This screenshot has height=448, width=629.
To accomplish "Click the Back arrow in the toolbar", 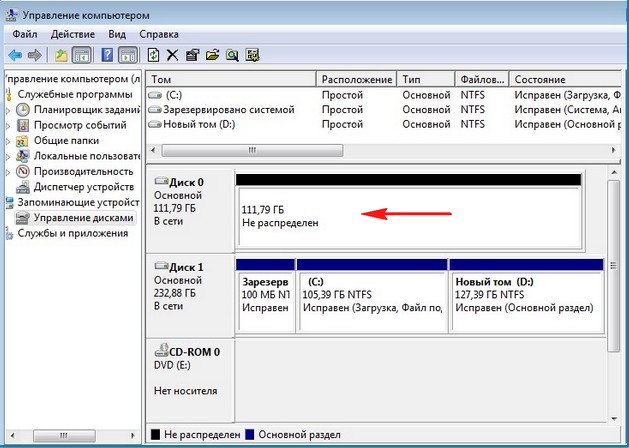I will 15,54.
